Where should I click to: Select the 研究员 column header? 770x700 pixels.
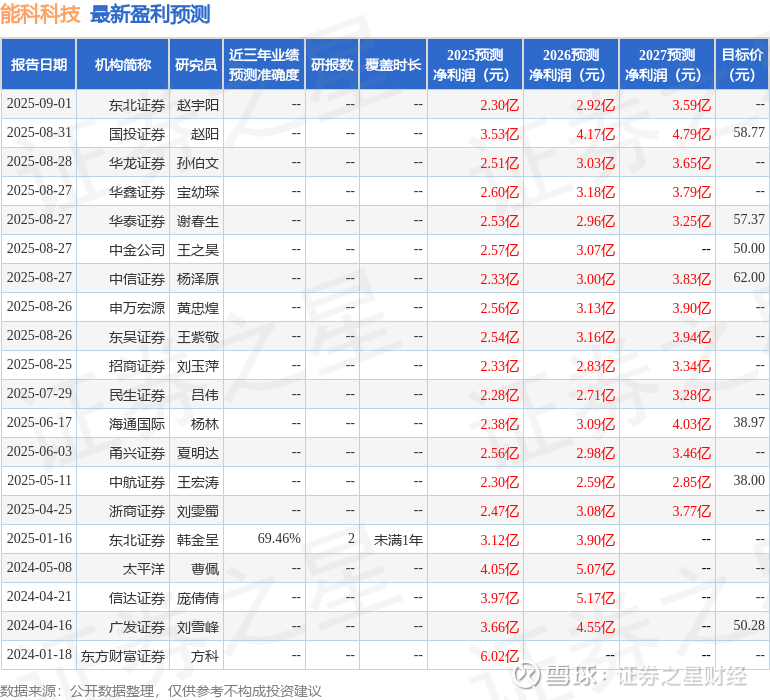pyautogui.click(x=196, y=64)
